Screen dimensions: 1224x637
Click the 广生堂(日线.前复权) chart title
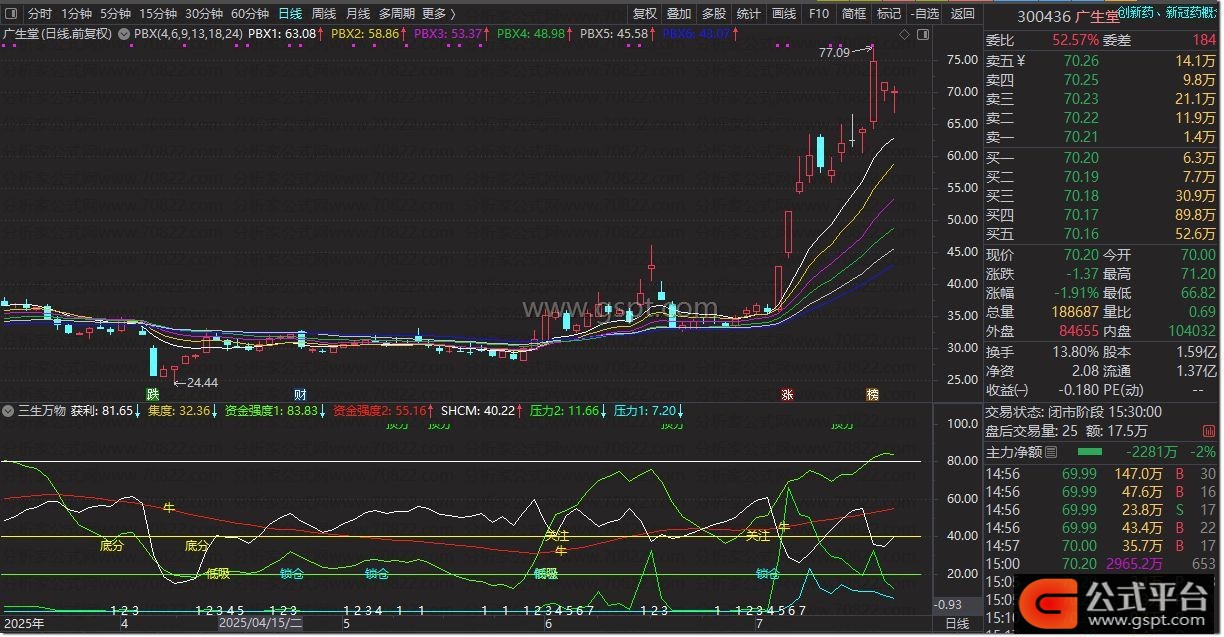click(x=58, y=34)
